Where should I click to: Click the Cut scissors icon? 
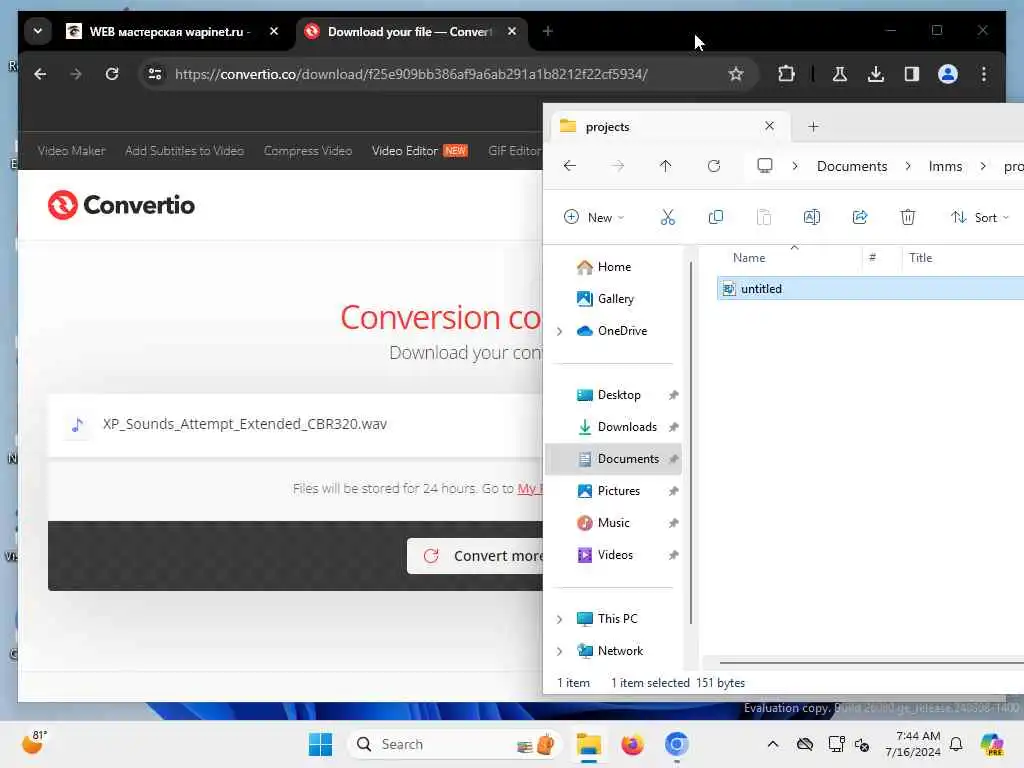667,217
